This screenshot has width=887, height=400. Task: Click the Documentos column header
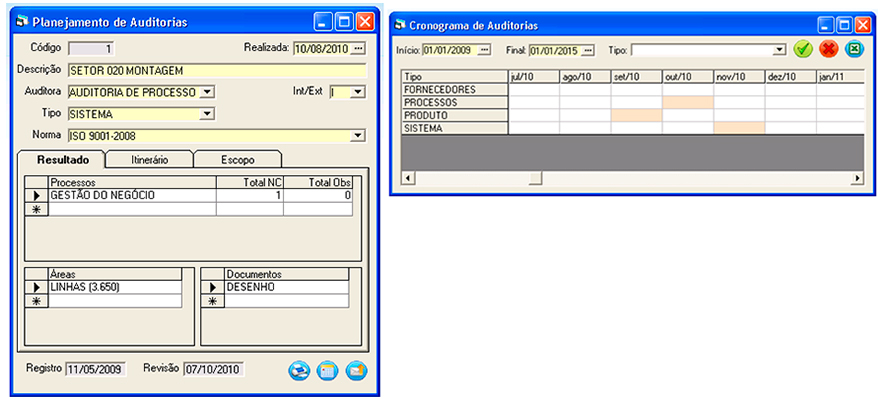point(287,274)
